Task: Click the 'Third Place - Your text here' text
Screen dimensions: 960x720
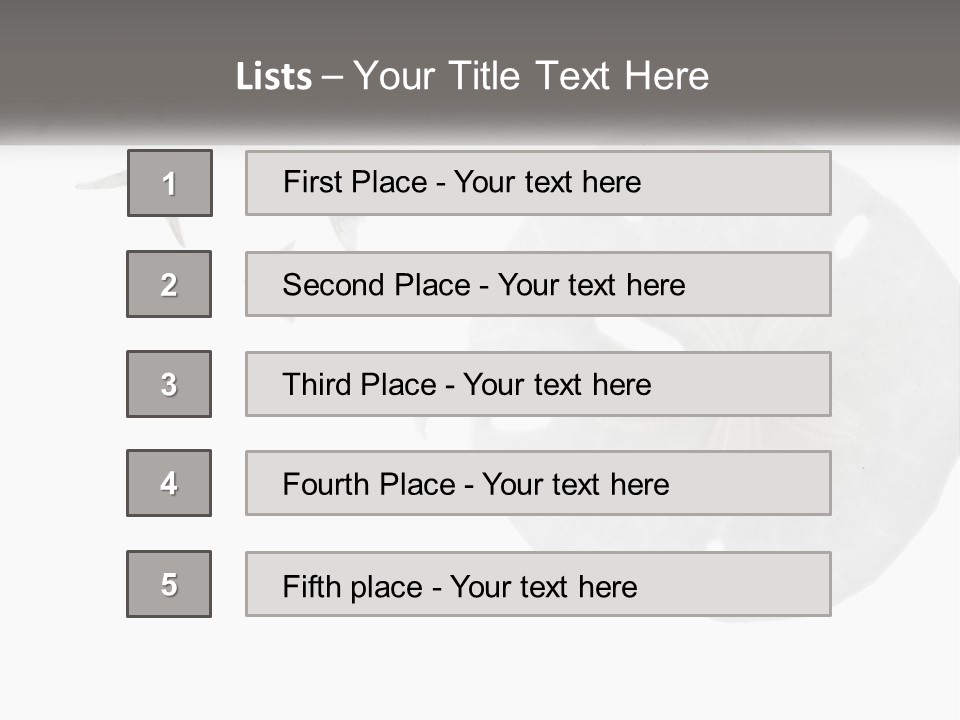Action: point(466,385)
